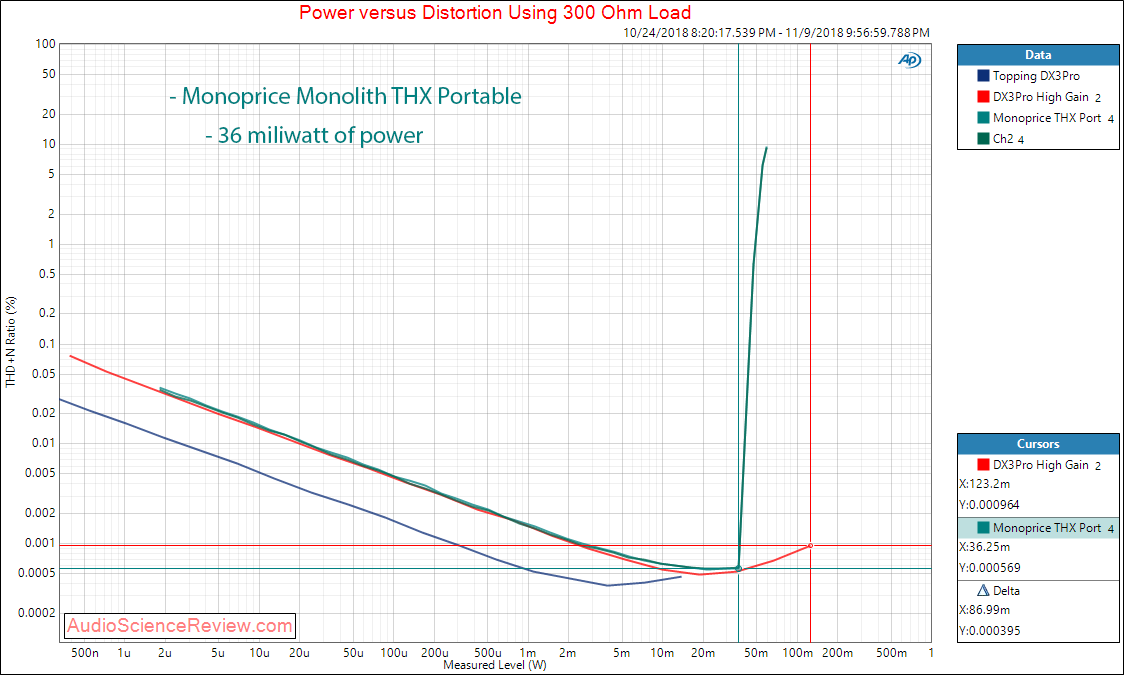Select the dark green Ch2 swatch in Data legend

tap(984, 138)
